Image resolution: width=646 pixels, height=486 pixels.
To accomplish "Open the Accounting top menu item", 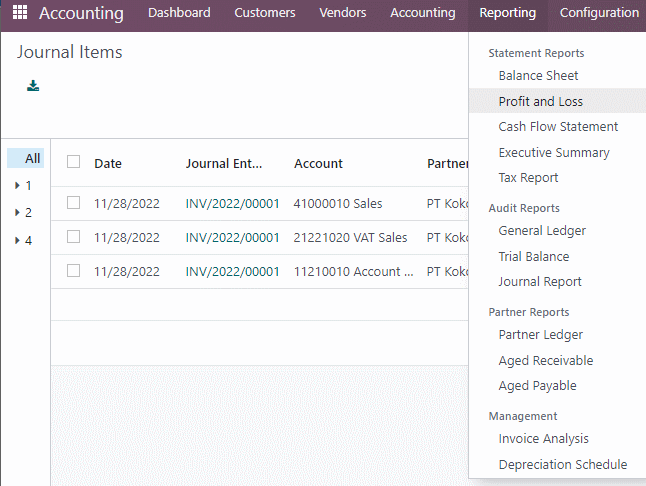I will pyautogui.click(x=423, y=13).
